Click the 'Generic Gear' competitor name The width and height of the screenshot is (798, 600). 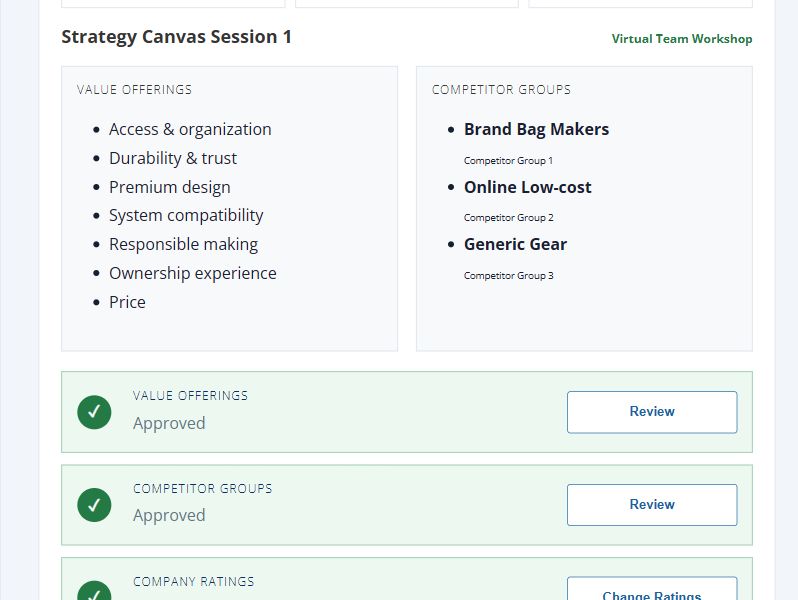[x=515, y=244]
